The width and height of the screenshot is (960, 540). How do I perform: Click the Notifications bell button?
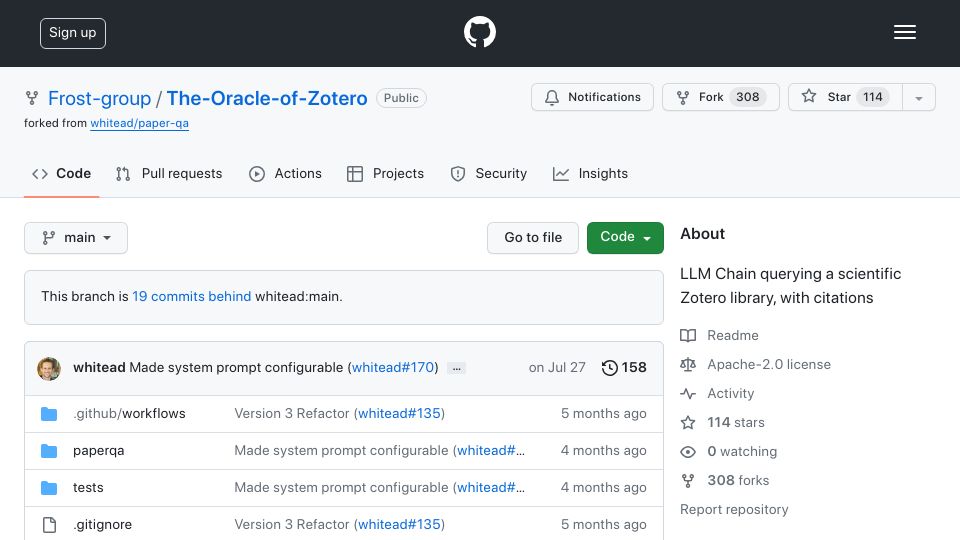point(592,97)
